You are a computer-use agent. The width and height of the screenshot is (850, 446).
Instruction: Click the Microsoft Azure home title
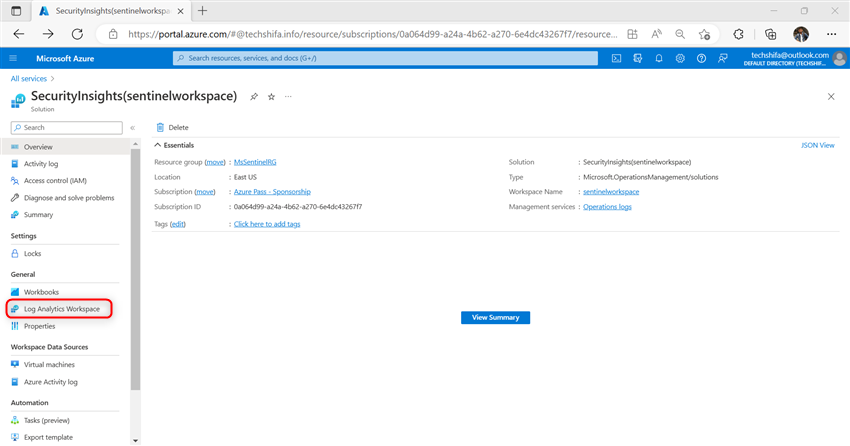(x=65, y=58)
